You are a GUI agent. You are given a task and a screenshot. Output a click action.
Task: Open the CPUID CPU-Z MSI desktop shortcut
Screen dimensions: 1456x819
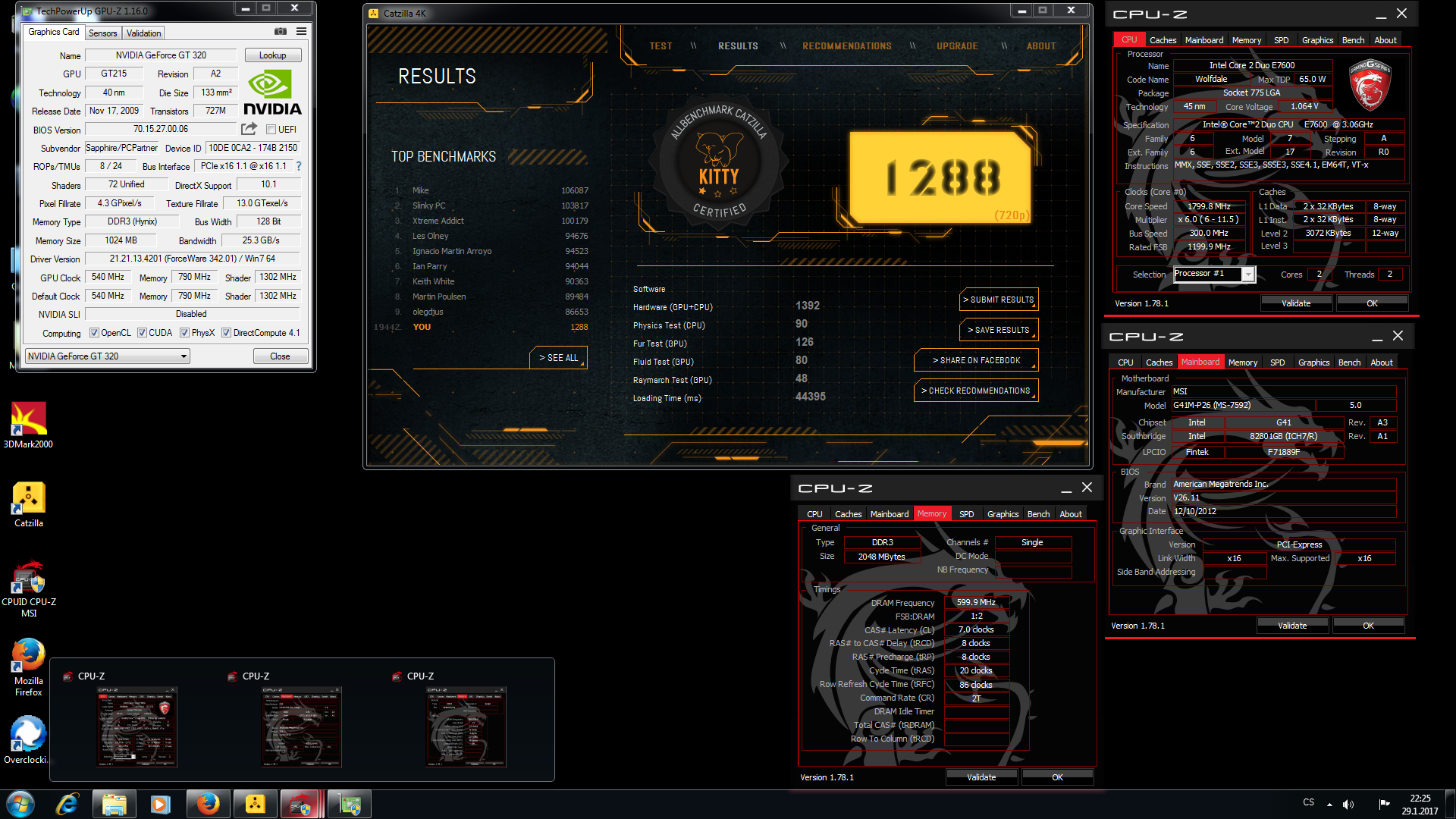point(28,589)
